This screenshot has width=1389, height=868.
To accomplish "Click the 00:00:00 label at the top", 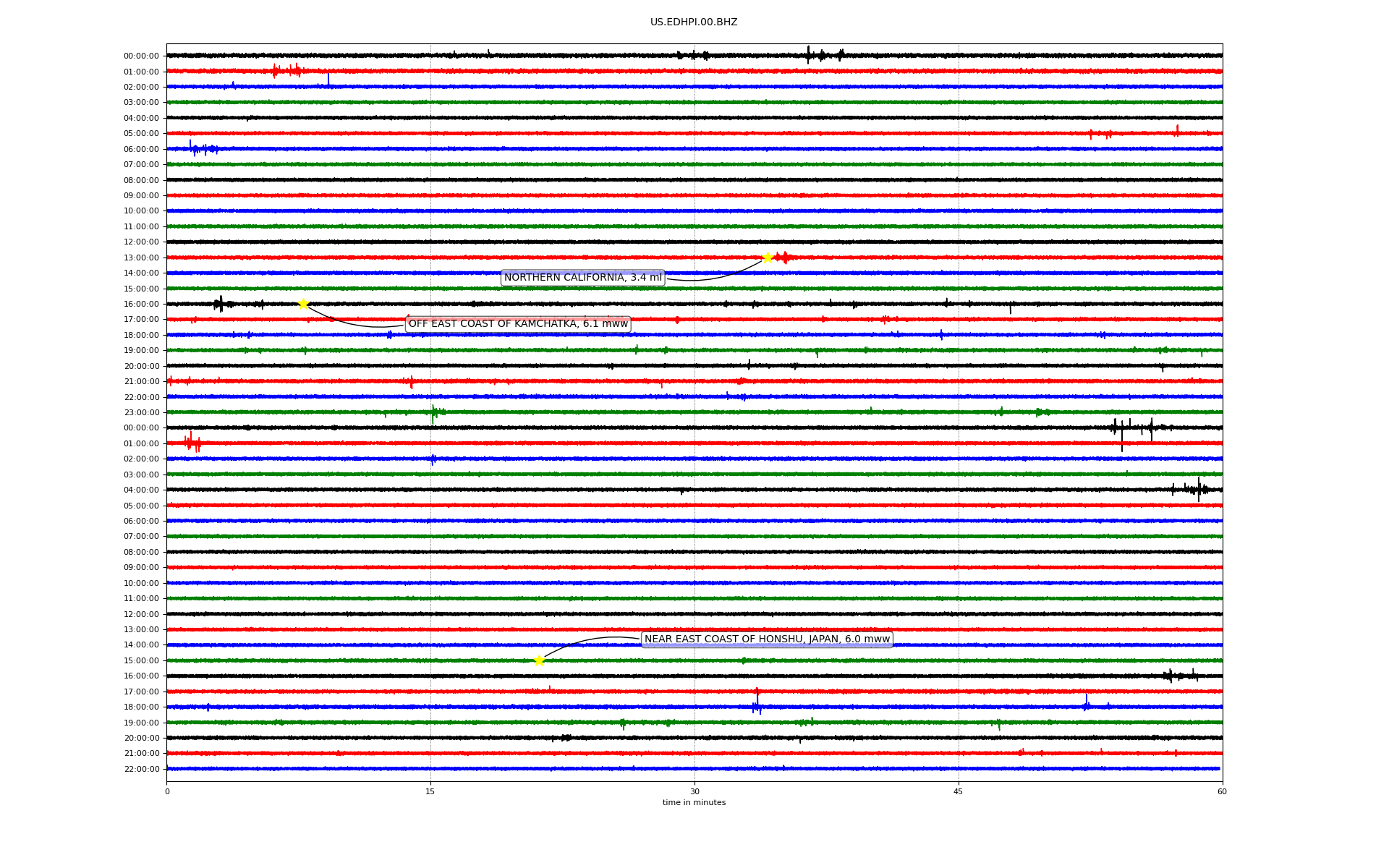I will (141, 56).
